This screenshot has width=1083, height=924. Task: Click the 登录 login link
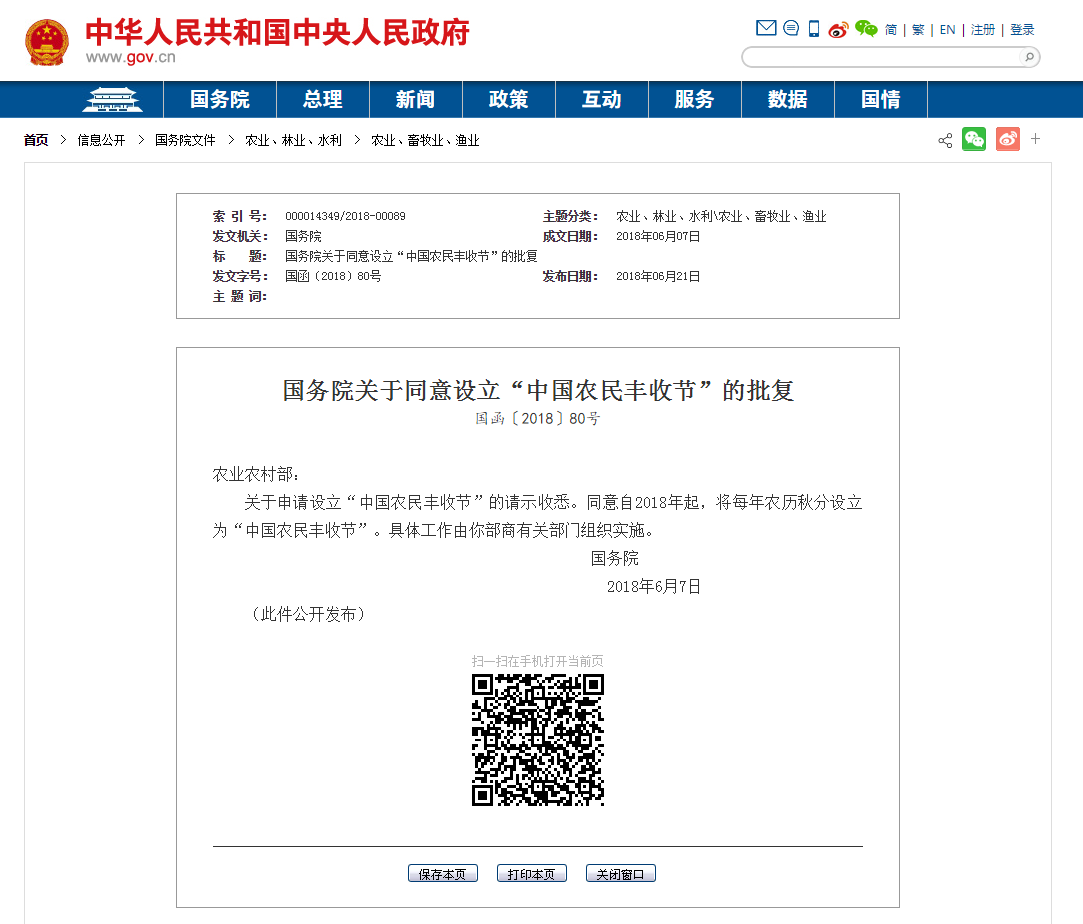coord(1022,30)
